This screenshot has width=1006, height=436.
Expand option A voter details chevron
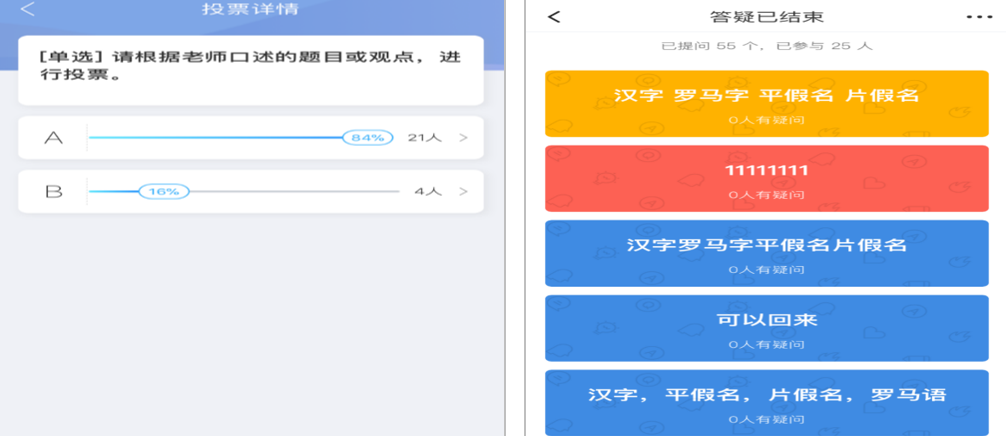(463, 138)
